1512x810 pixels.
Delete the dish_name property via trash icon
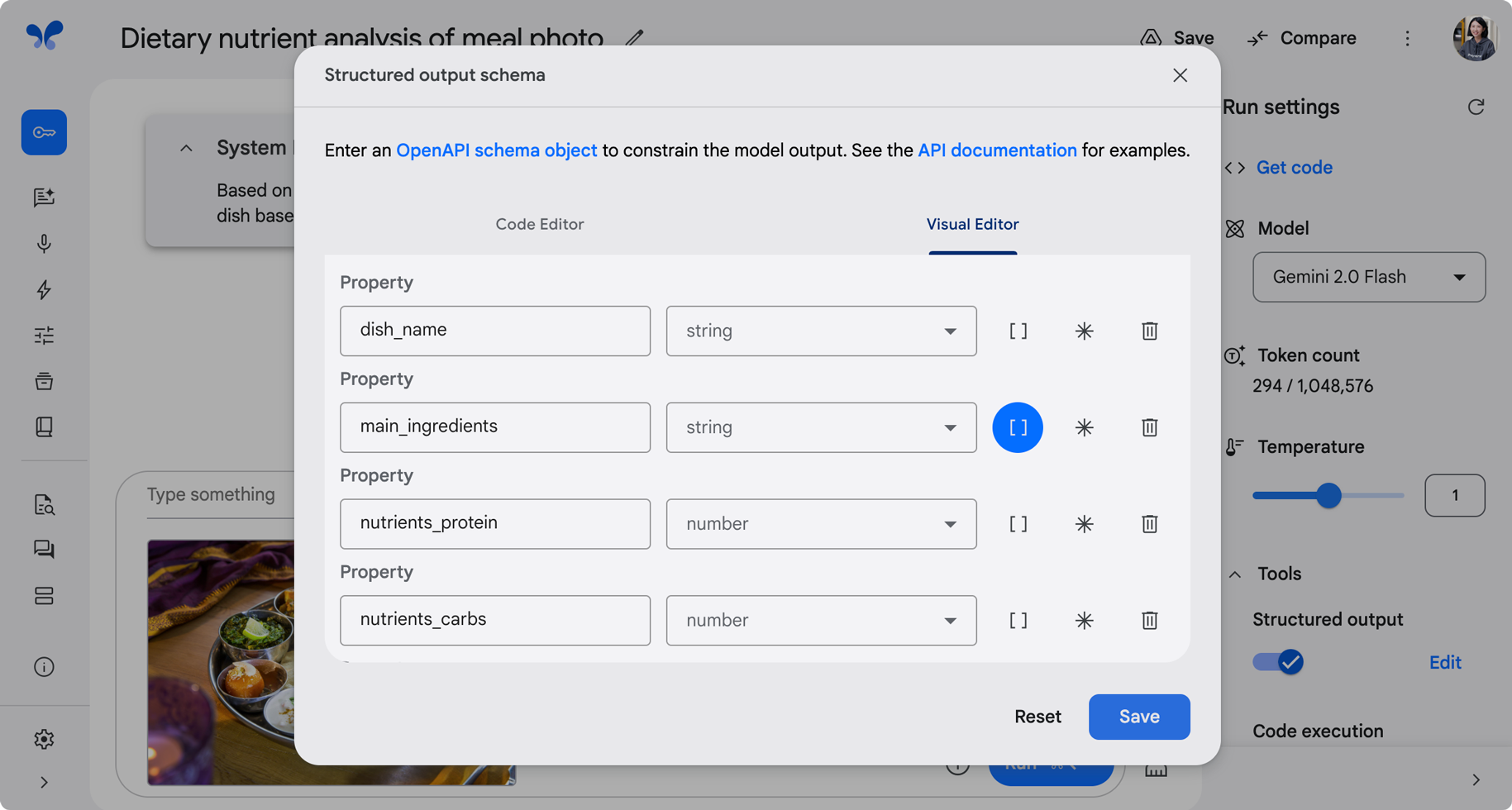pos(1149,331)
